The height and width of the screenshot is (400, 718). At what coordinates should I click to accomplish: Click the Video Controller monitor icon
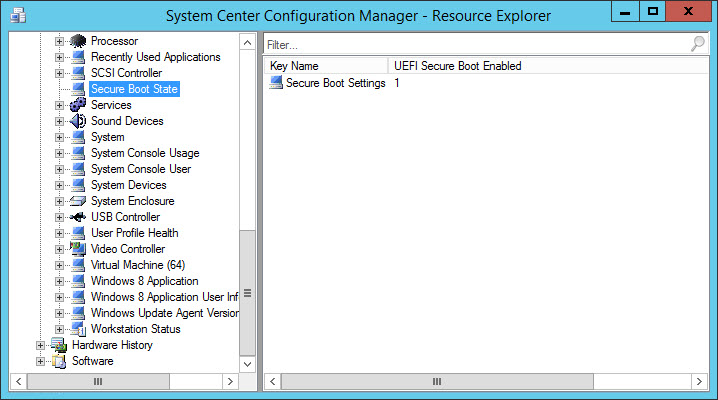pos(79,249)
